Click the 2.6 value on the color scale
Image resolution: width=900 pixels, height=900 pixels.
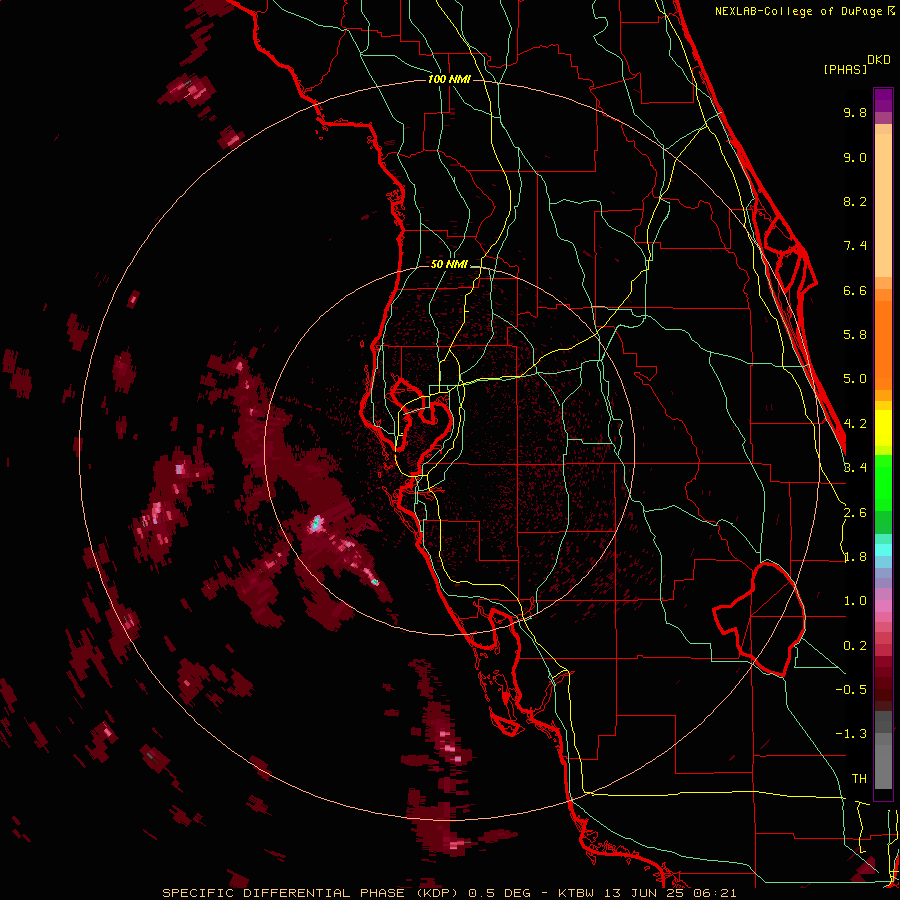(x=855, y=513)
